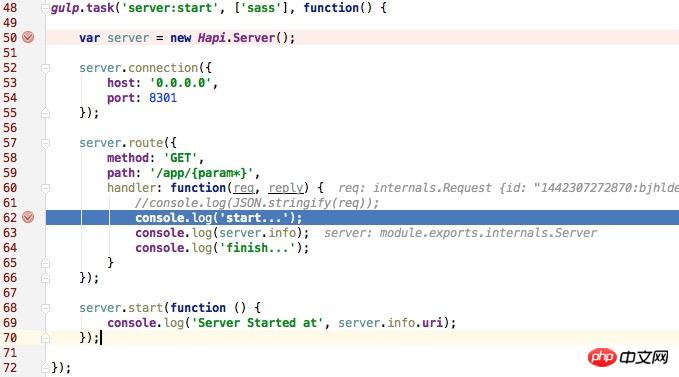Click fold end marker on line 65
Image resolution: width=679 pixels, height=377 pixels.
45,263
